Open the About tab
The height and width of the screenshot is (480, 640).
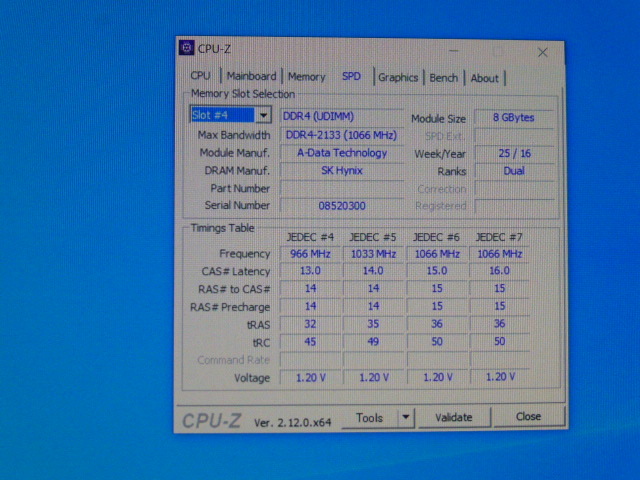484,78
